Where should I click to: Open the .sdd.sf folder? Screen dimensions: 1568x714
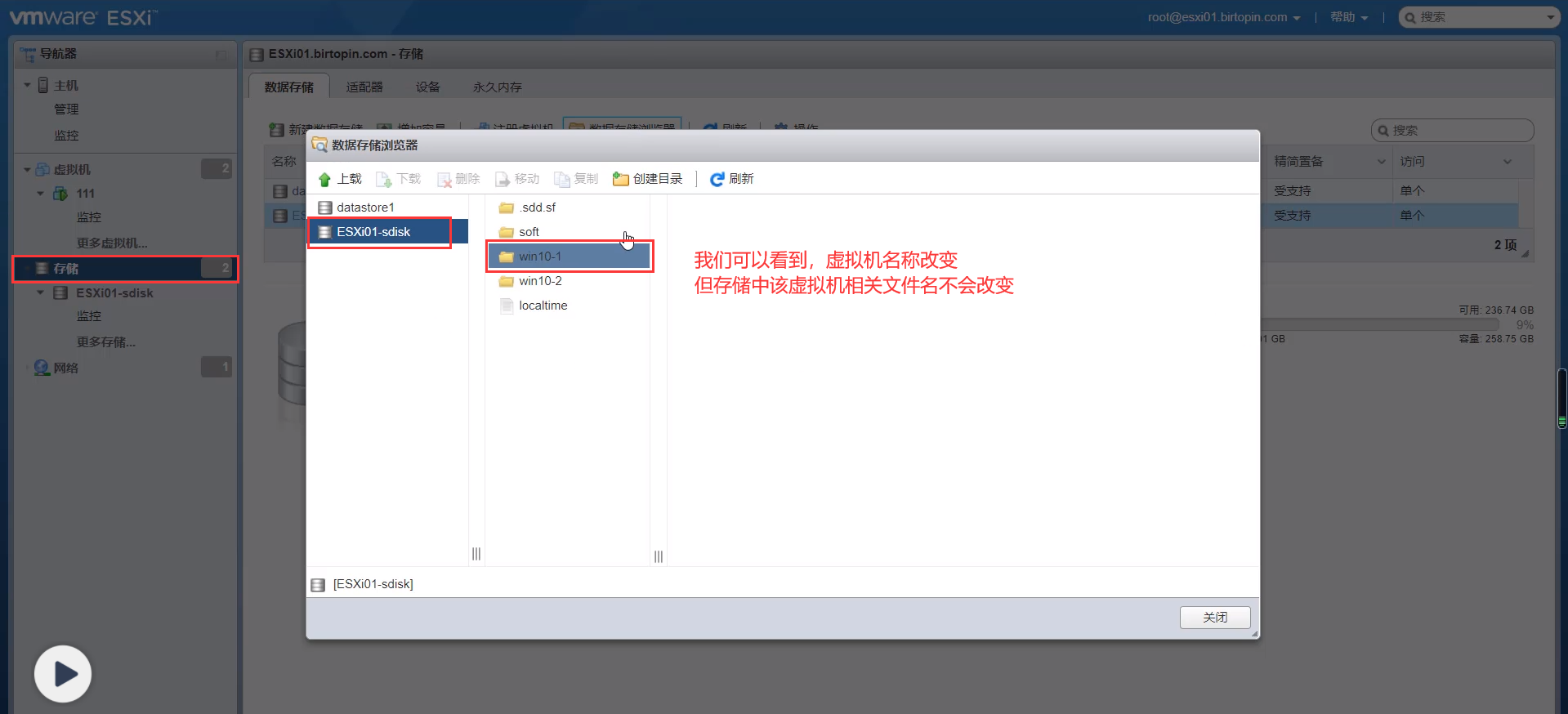(x=568, y=208)
